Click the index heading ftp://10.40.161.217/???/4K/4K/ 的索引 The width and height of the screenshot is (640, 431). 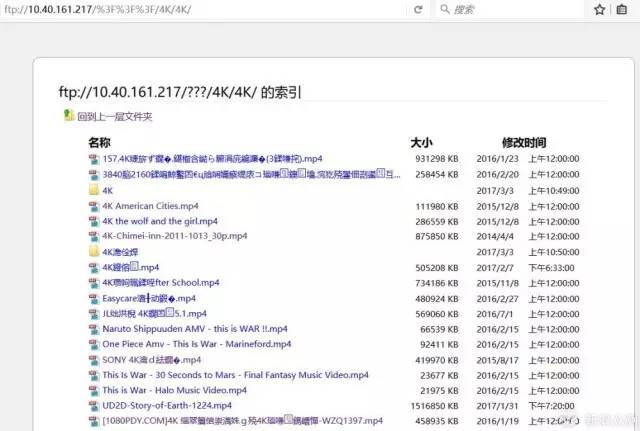pyautogui.click(x=180, y=92)
